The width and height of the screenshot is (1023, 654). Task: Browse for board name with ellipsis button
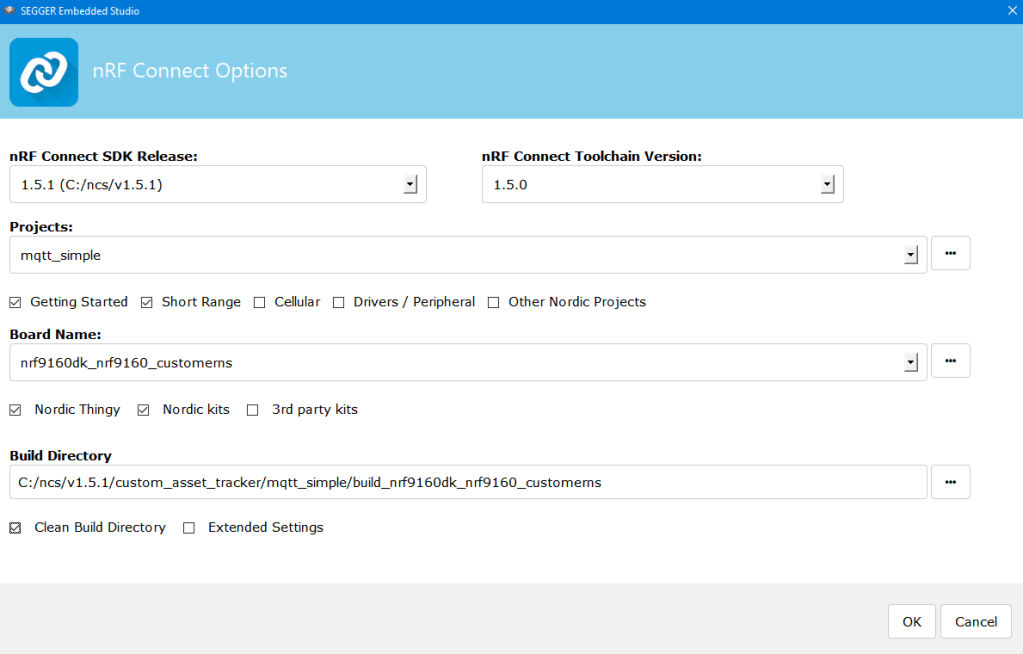pyautogui.click(x=950, y=362)
